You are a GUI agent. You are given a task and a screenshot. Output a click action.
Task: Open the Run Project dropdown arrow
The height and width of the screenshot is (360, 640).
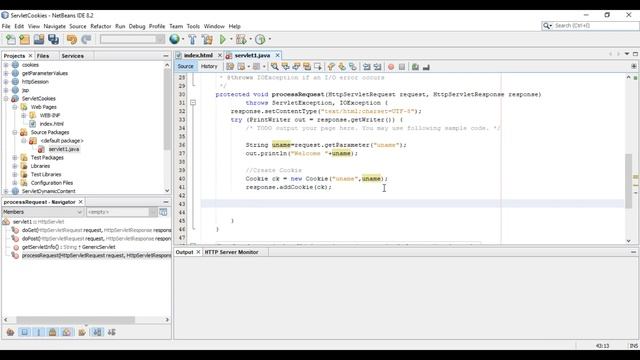click(x=231, y=39)
